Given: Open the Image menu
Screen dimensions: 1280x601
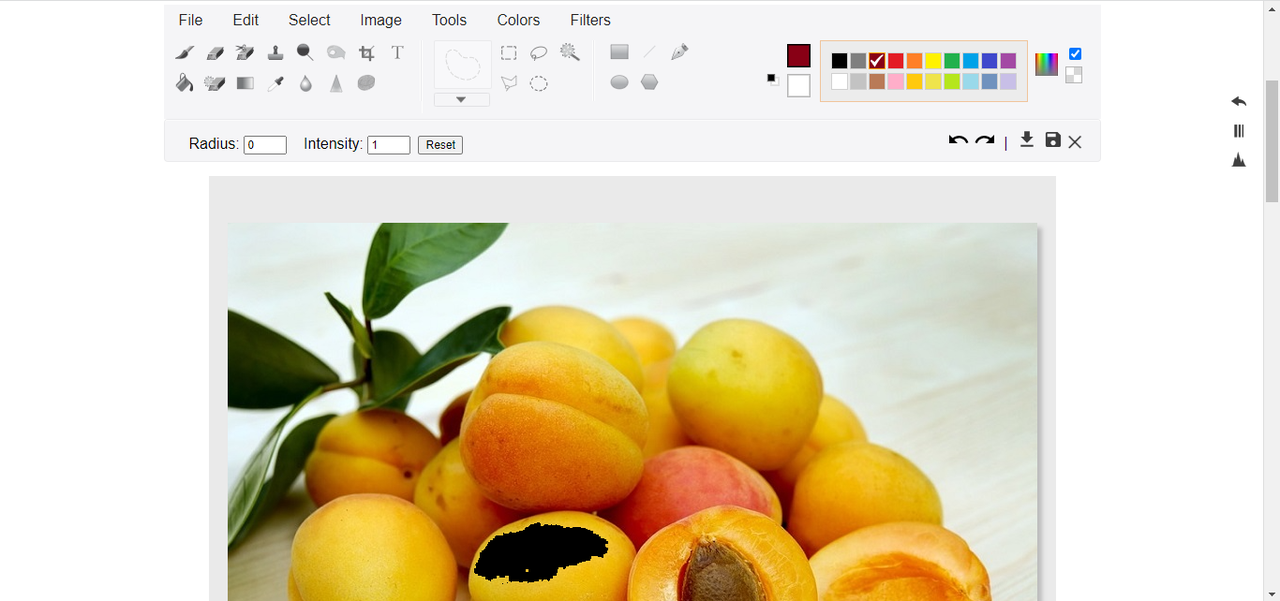Looking at the screenshot, I should click(x=381, y=20).
